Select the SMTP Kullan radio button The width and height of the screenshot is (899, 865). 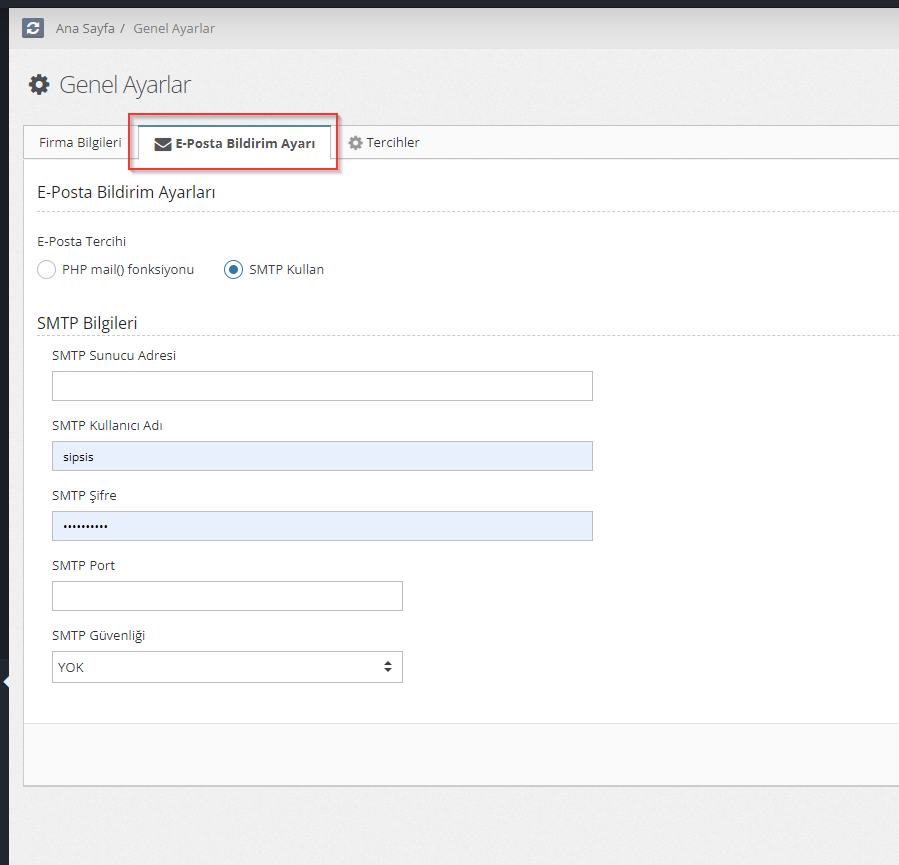[233, 270]
